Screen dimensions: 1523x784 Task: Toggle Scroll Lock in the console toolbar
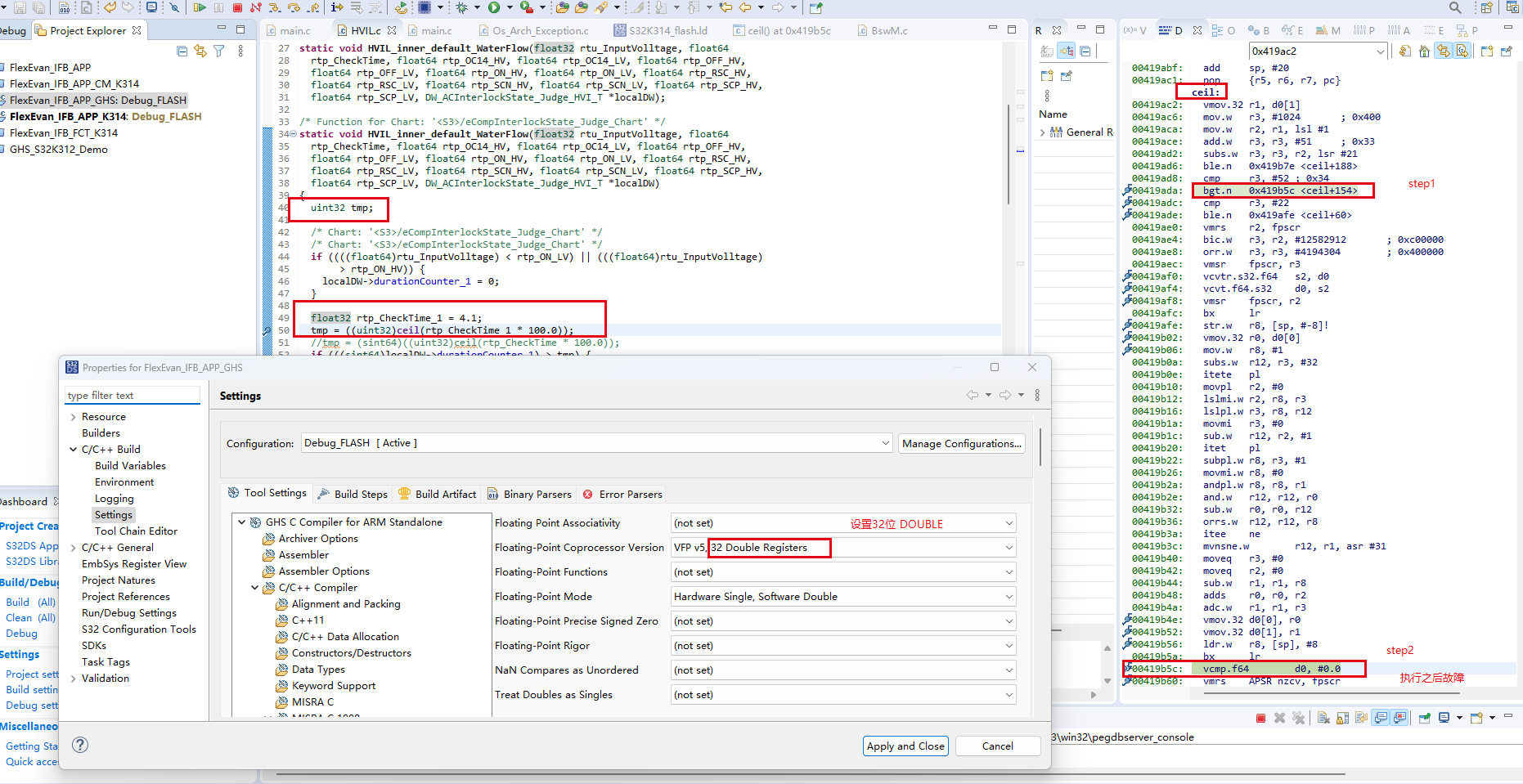click(1342, 718)
